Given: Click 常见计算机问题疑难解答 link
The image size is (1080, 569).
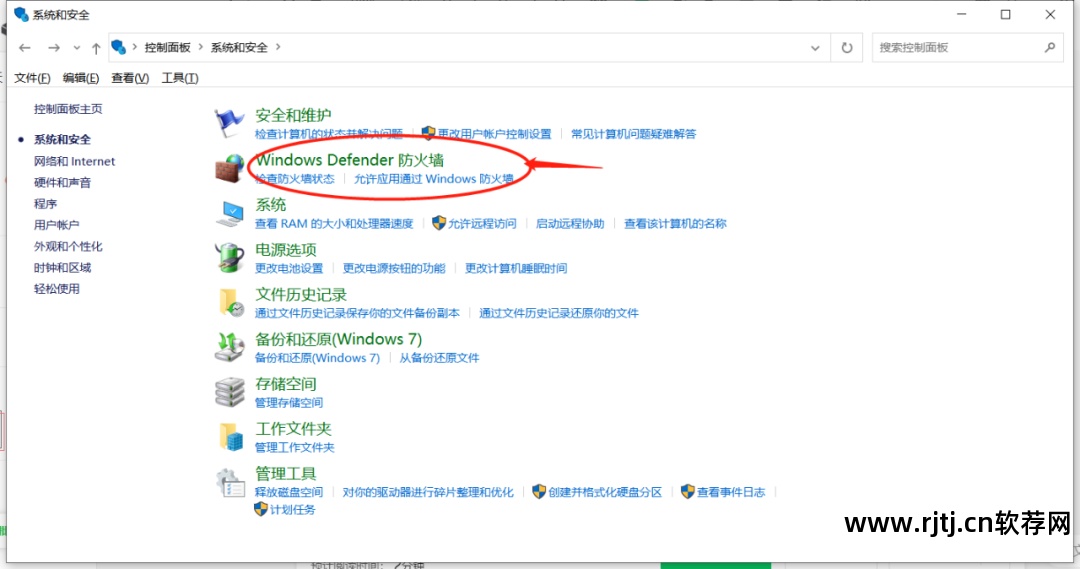Looking at the screenshot, I should tap(634, 134).
